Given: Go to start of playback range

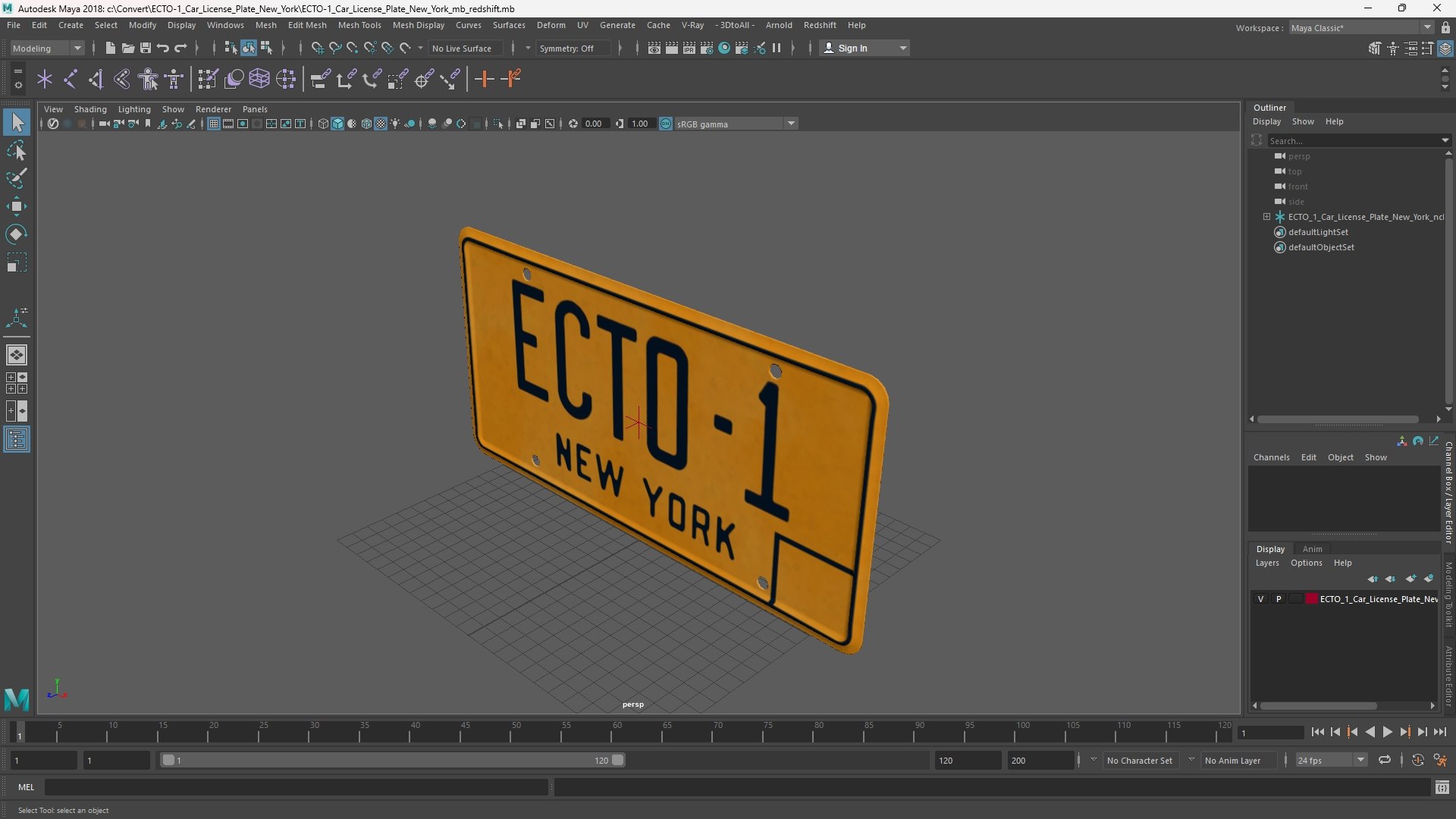Looking at the screenshot, I should pyautogui.click(x=1317, y=732).
